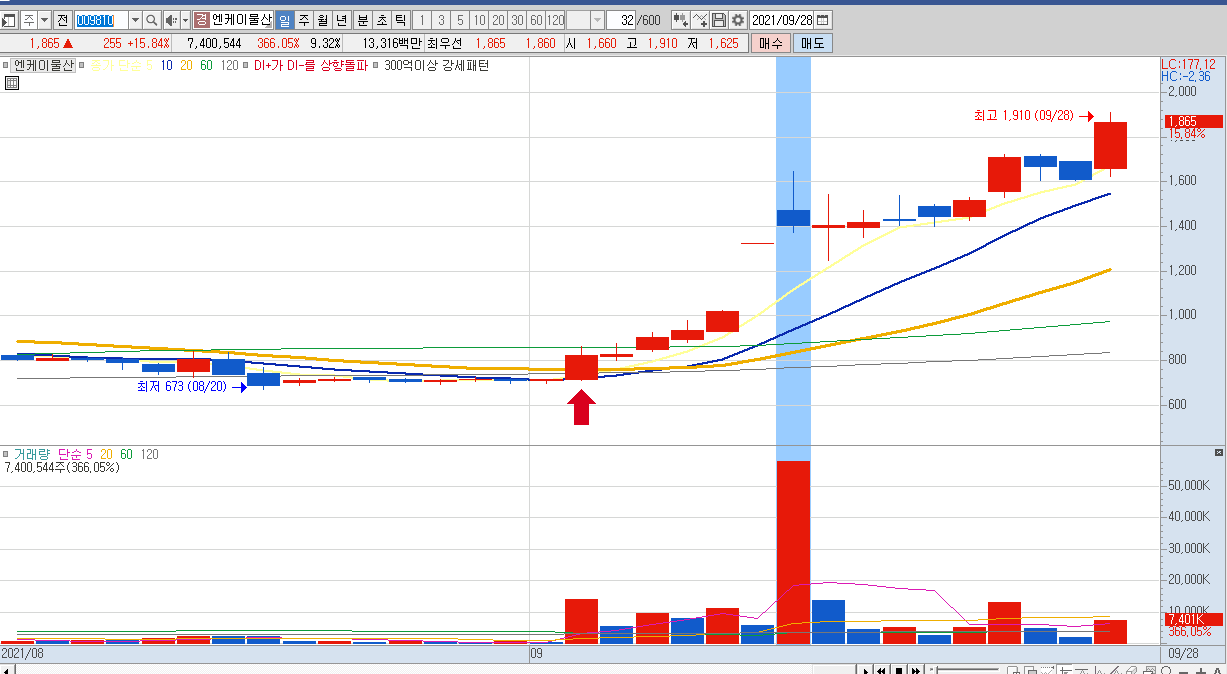Click the stop button in bottom toolbar
Screen dimensions: 1227x674
coord(899,668)
